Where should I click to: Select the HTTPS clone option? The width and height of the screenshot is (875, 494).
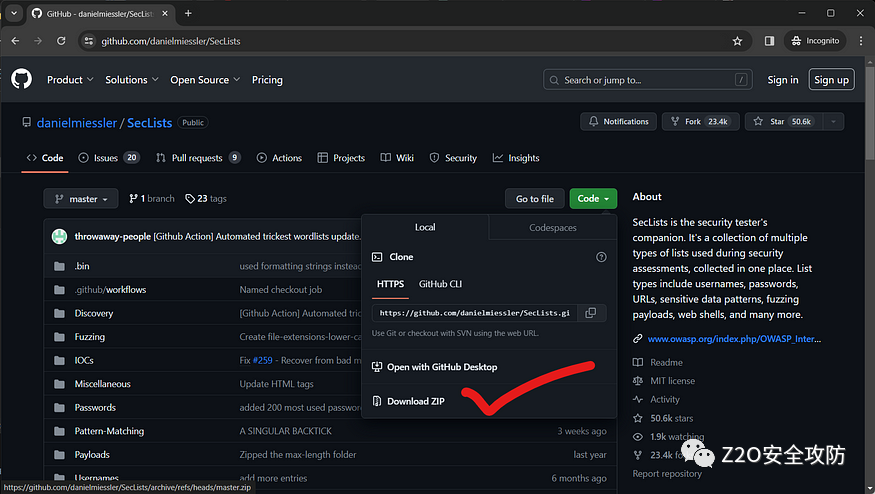pyautogui.click(x=390, y=284)
